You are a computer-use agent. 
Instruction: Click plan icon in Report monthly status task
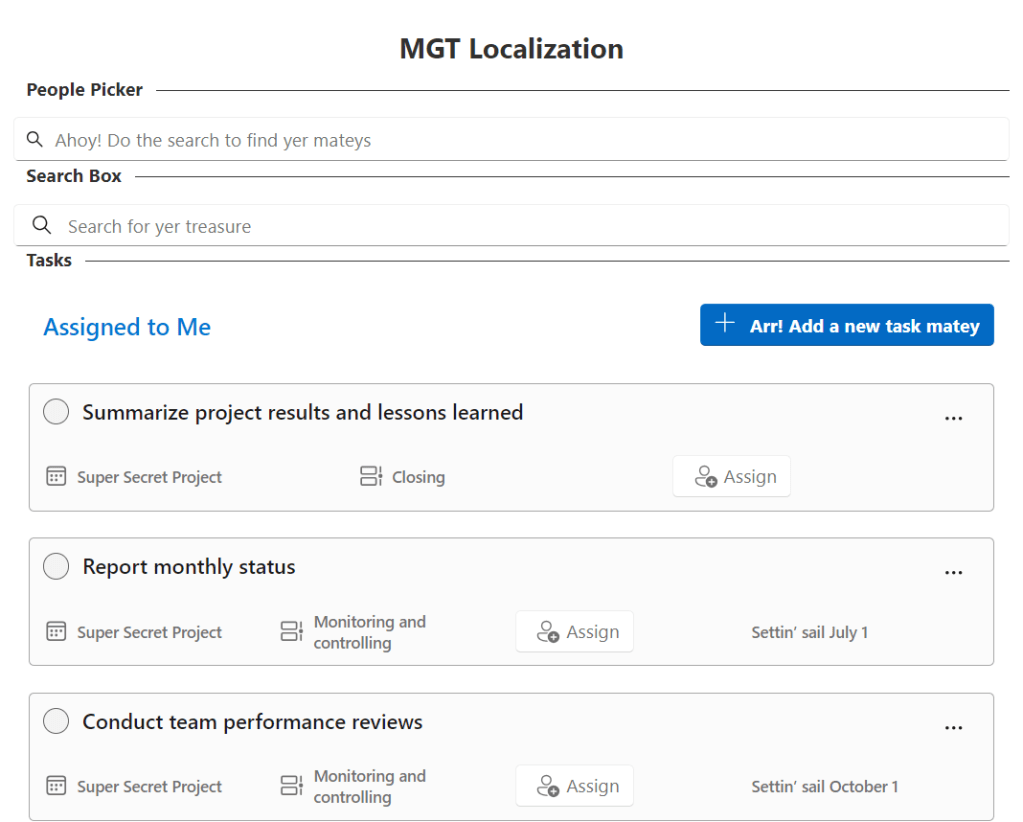coord(57,632)
